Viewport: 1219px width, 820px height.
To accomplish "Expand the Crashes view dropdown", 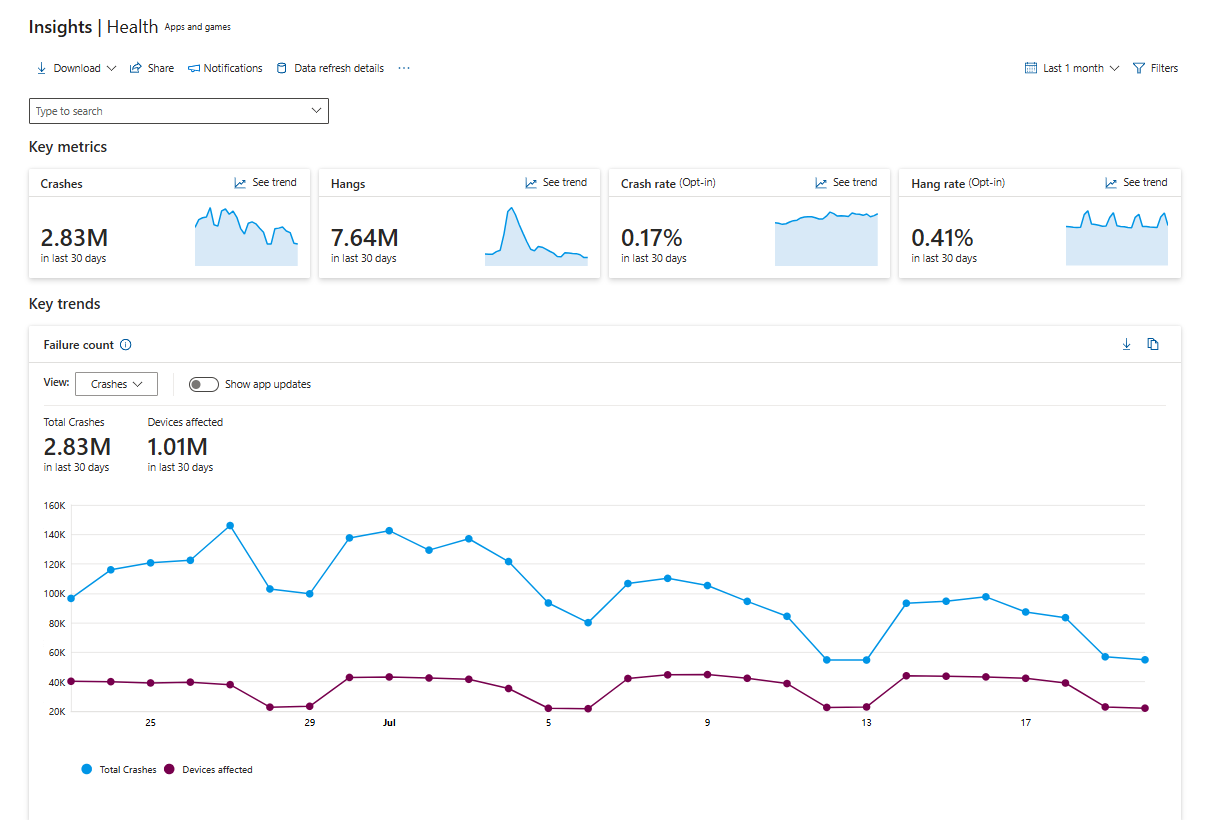I will (116, 384).
